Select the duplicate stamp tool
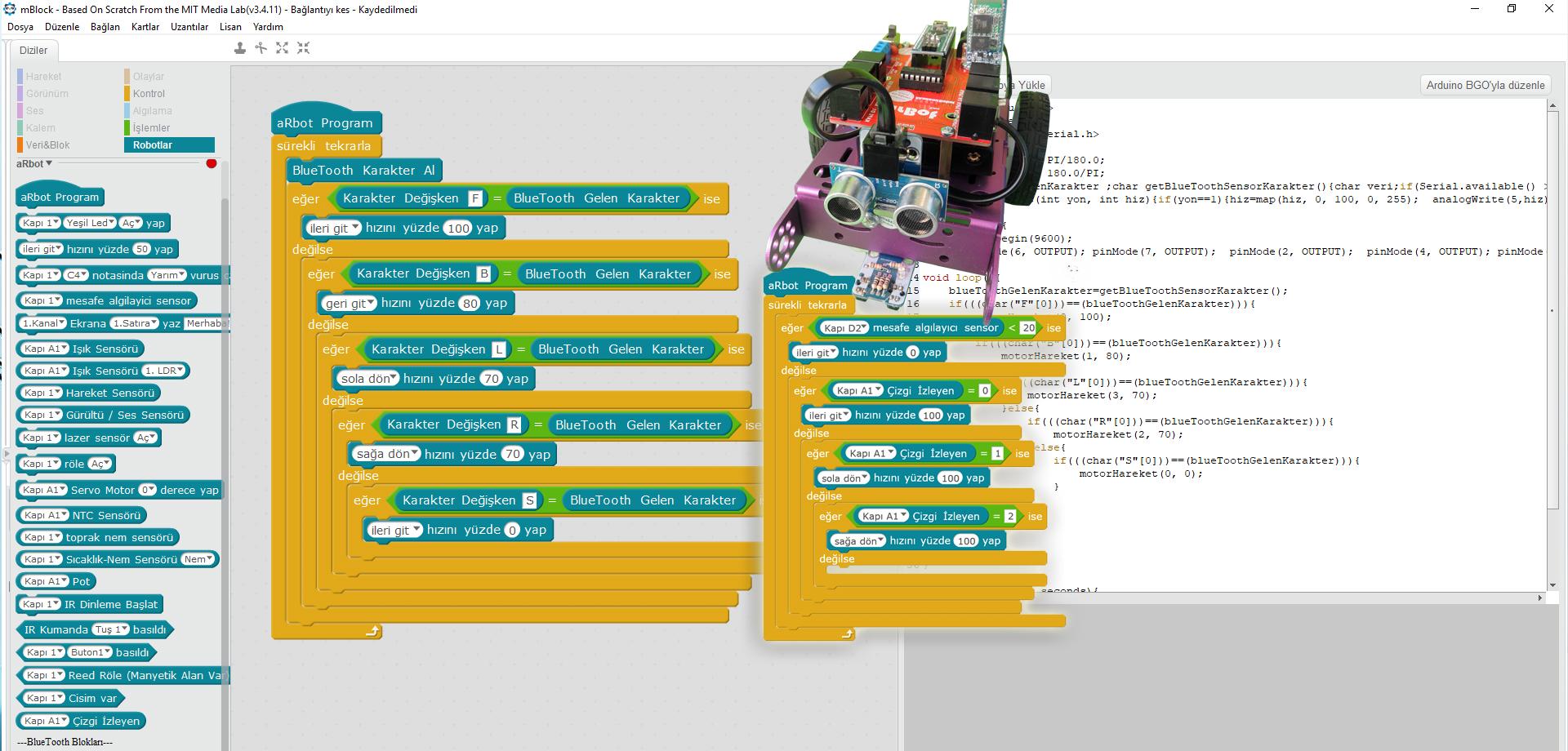Screen dimensions: 1568x751 click(x=240, y=48)
